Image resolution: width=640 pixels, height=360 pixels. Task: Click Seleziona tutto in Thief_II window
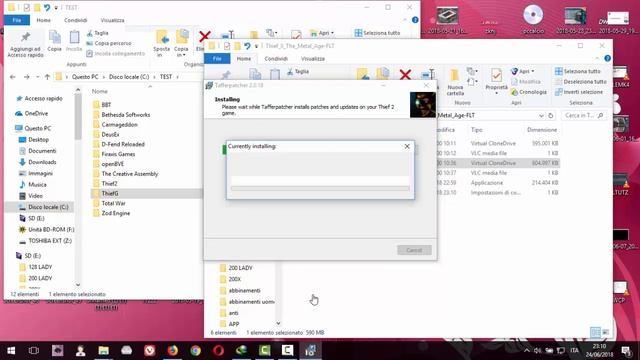tap(578, 71)
